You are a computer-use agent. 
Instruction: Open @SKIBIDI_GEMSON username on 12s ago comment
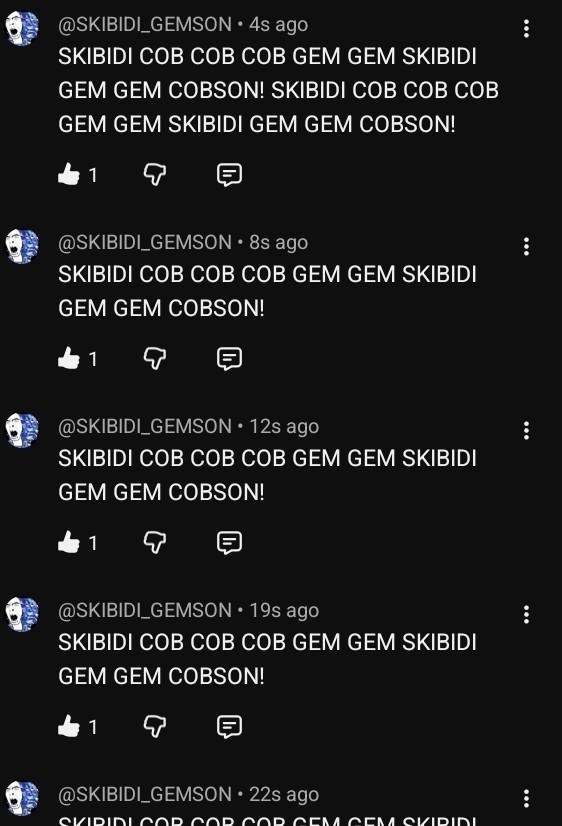coord(145,426)
